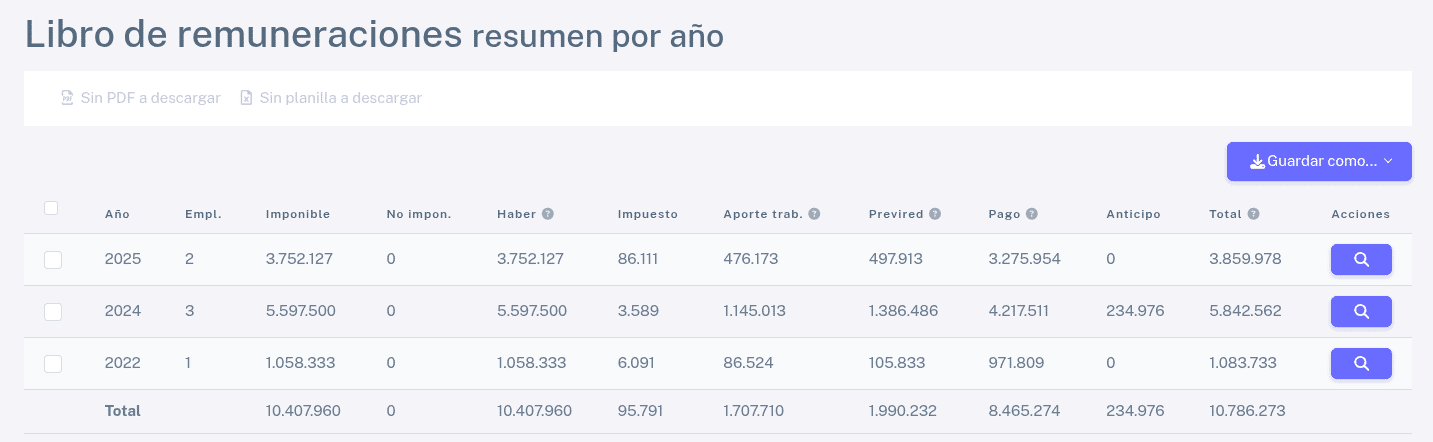Click the Anticipo column header
1433x442 pixels.
[1133, 214]
